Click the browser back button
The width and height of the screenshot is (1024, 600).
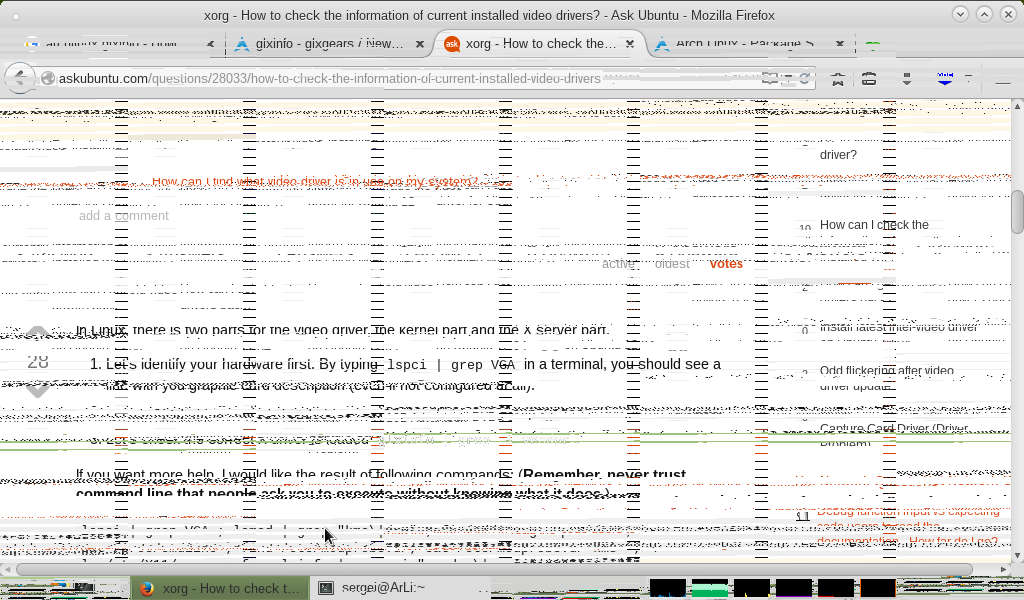point(19,78)
